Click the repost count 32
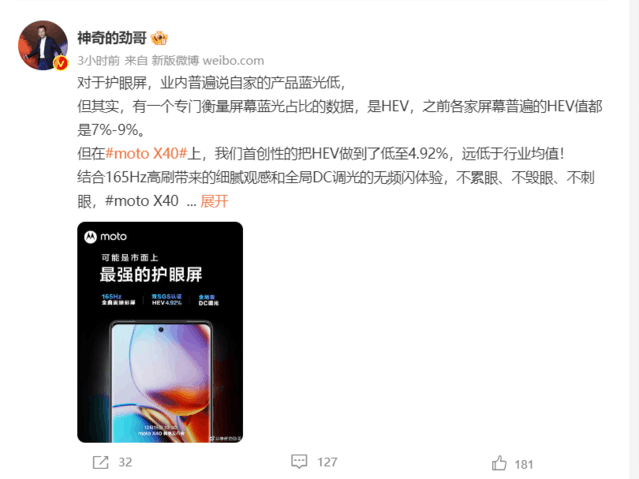 [x=125, y=462]
